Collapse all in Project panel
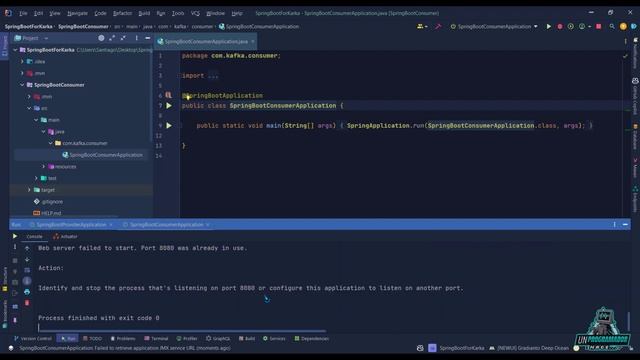Image resolution: width=640 pixels, height=360 pixels. click(123, 38)
